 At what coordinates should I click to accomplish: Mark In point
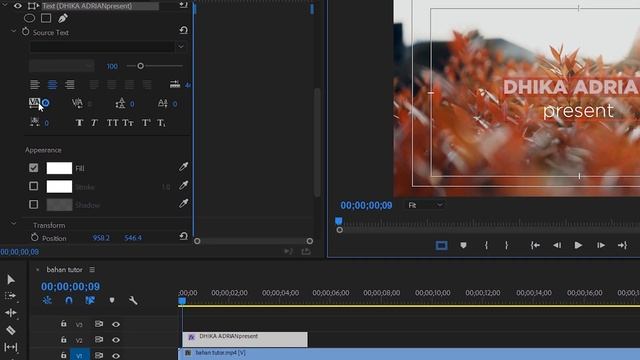click(x=486, y=245)
